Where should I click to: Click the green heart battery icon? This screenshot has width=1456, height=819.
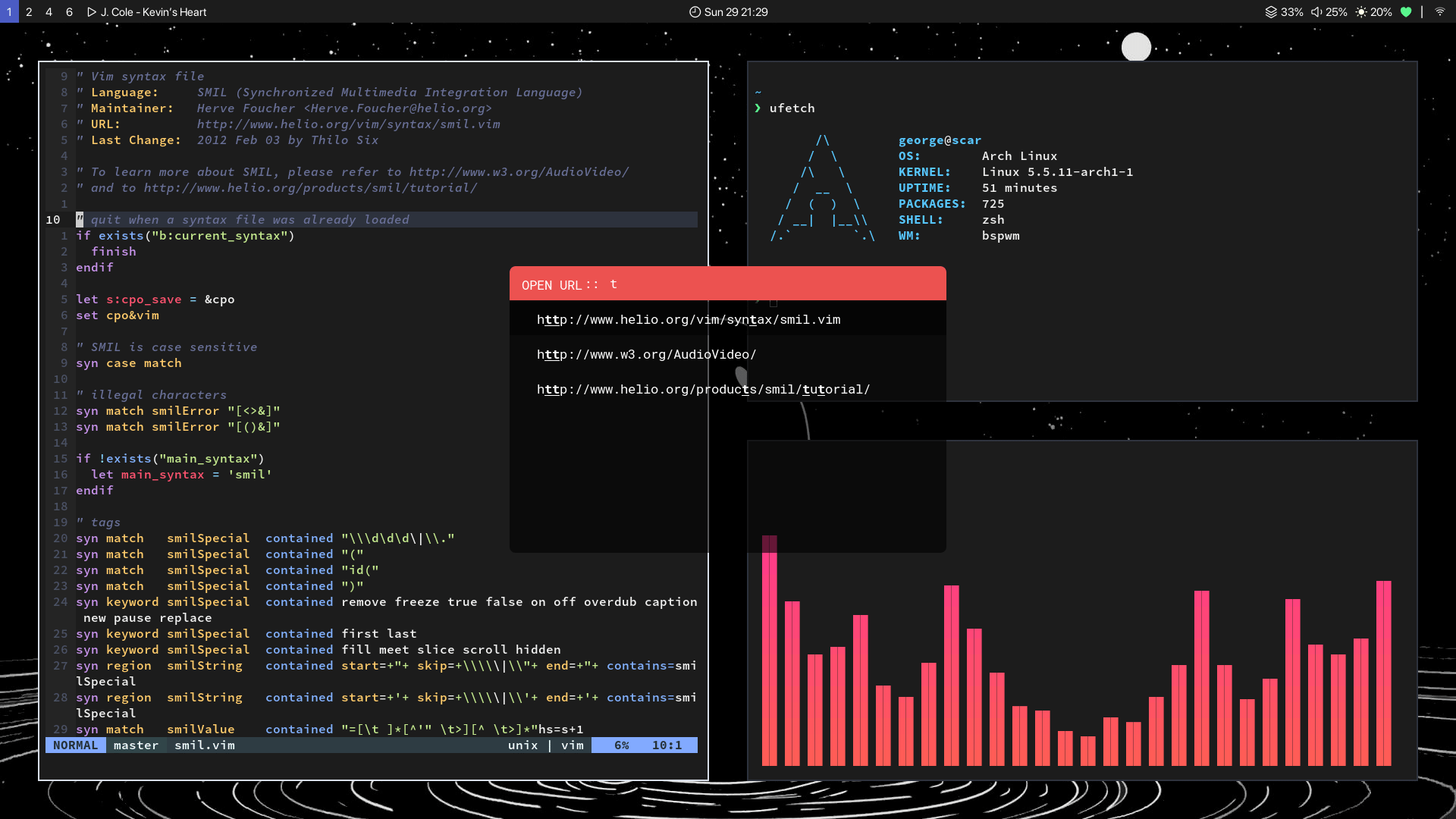click(x=1406, y=12)
